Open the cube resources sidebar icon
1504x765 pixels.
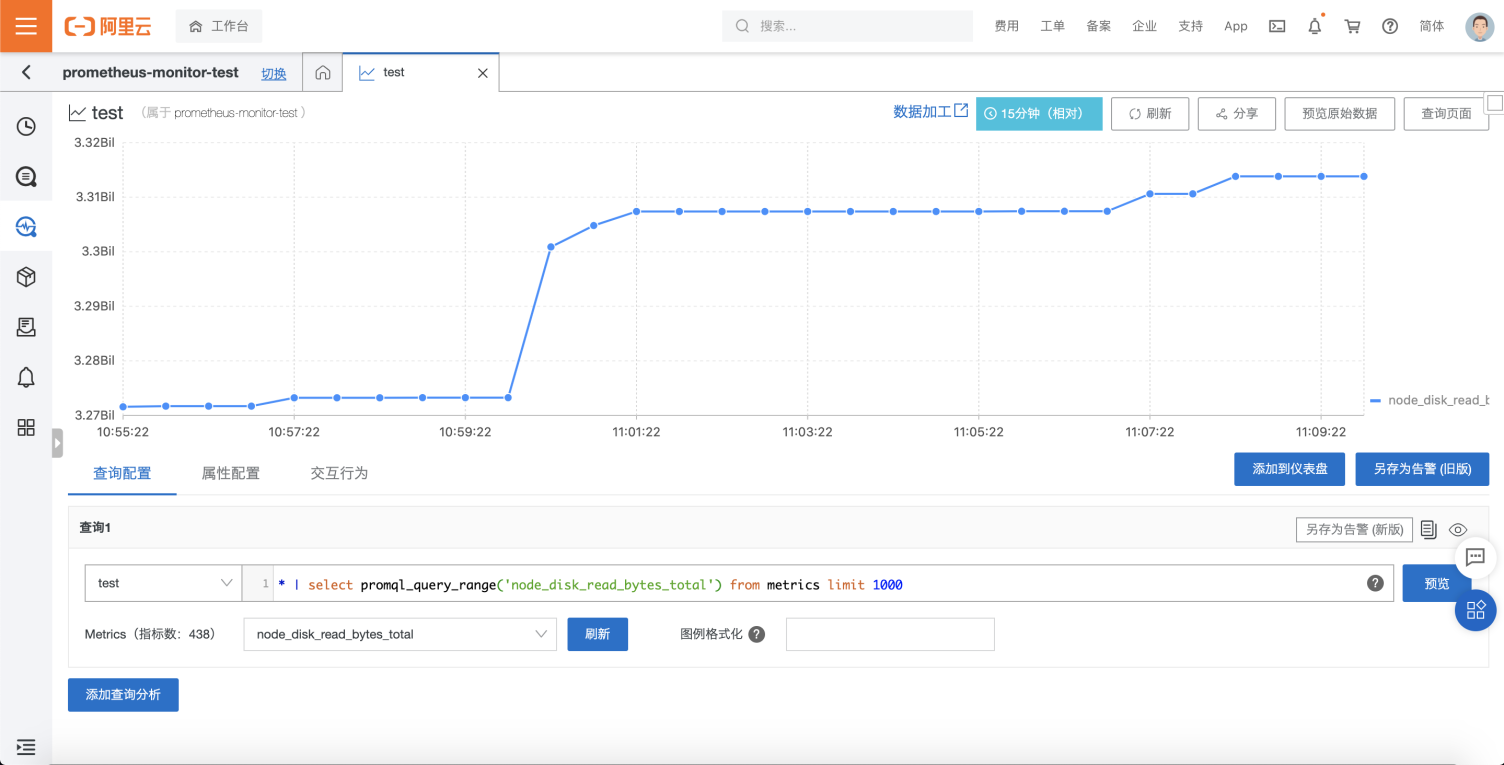coord(26,277)
